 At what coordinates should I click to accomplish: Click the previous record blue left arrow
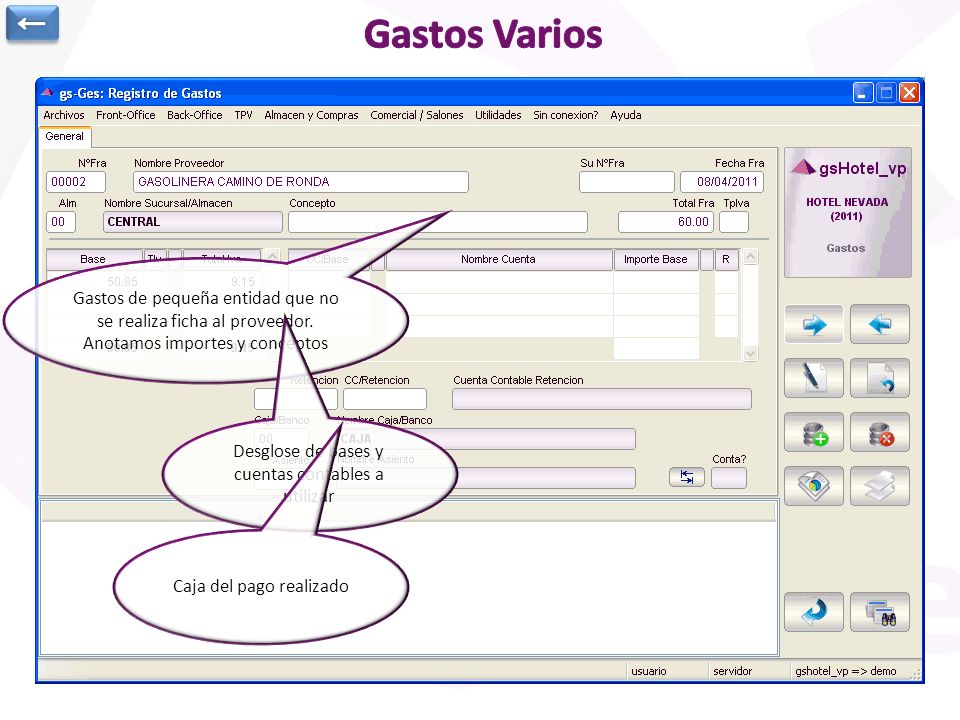pos(880,324)
